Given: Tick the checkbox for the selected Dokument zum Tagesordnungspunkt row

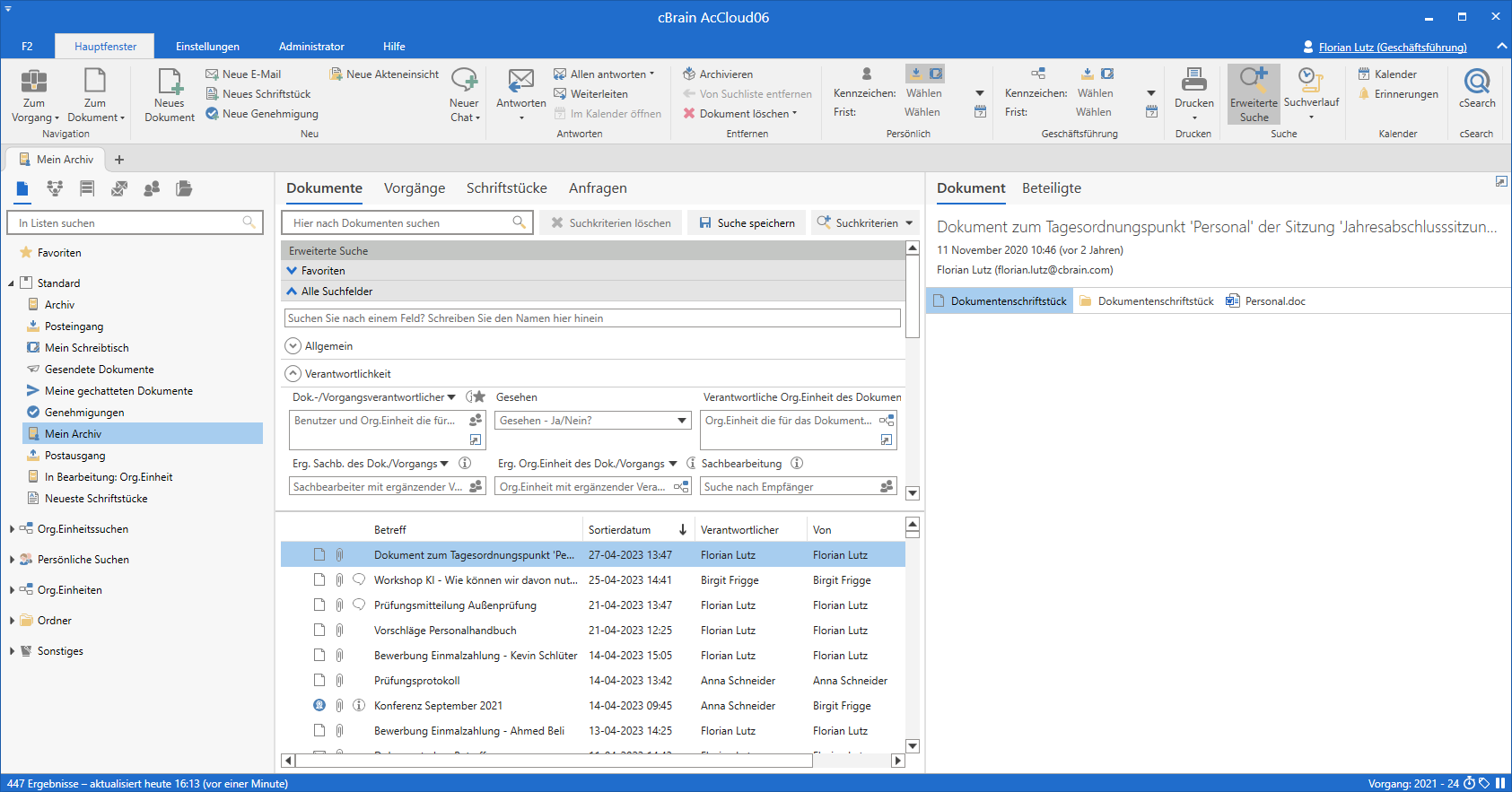Looking at the screenshot, I should click(x=319, y=555).
